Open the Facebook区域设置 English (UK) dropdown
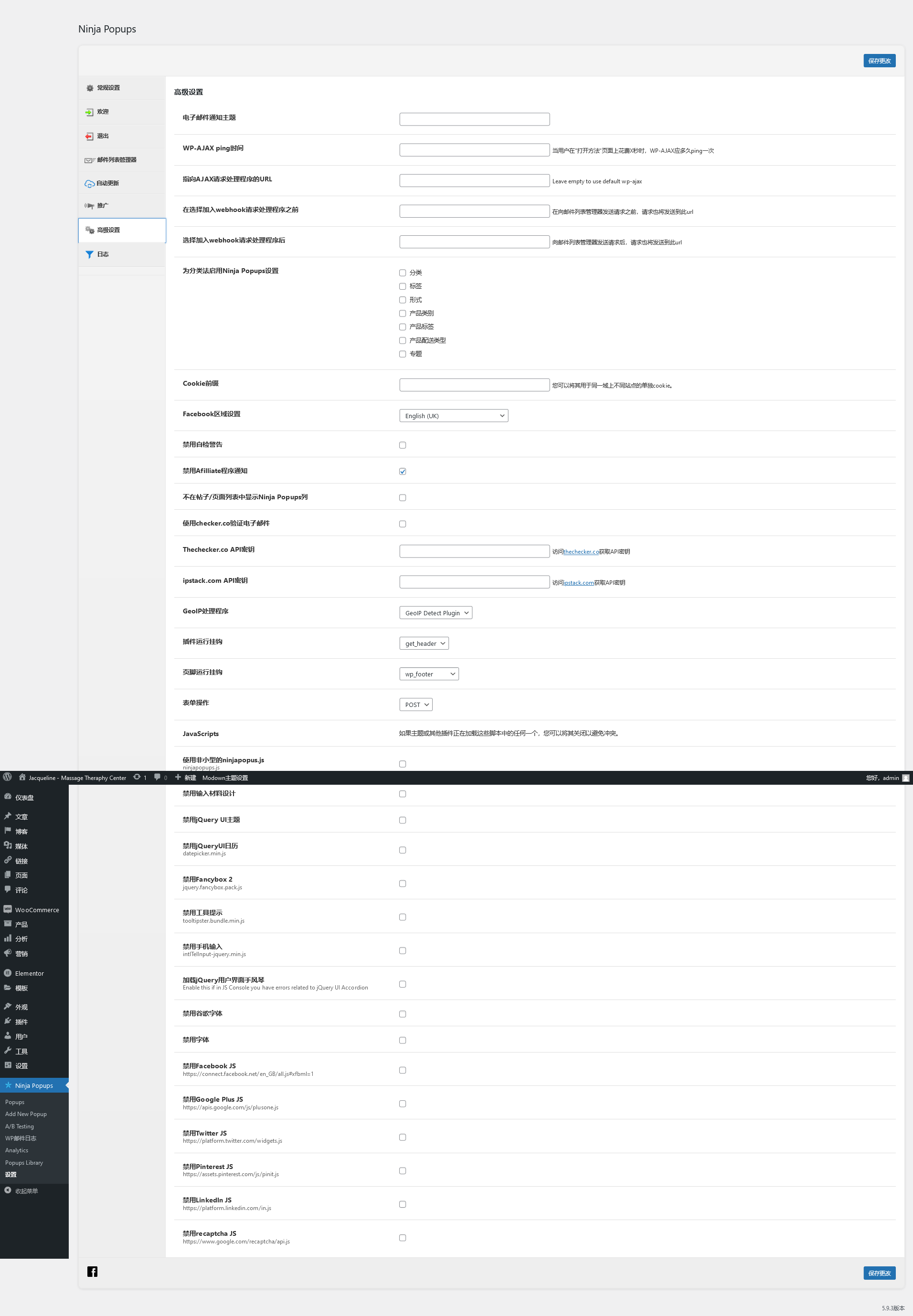 point(453,416)
